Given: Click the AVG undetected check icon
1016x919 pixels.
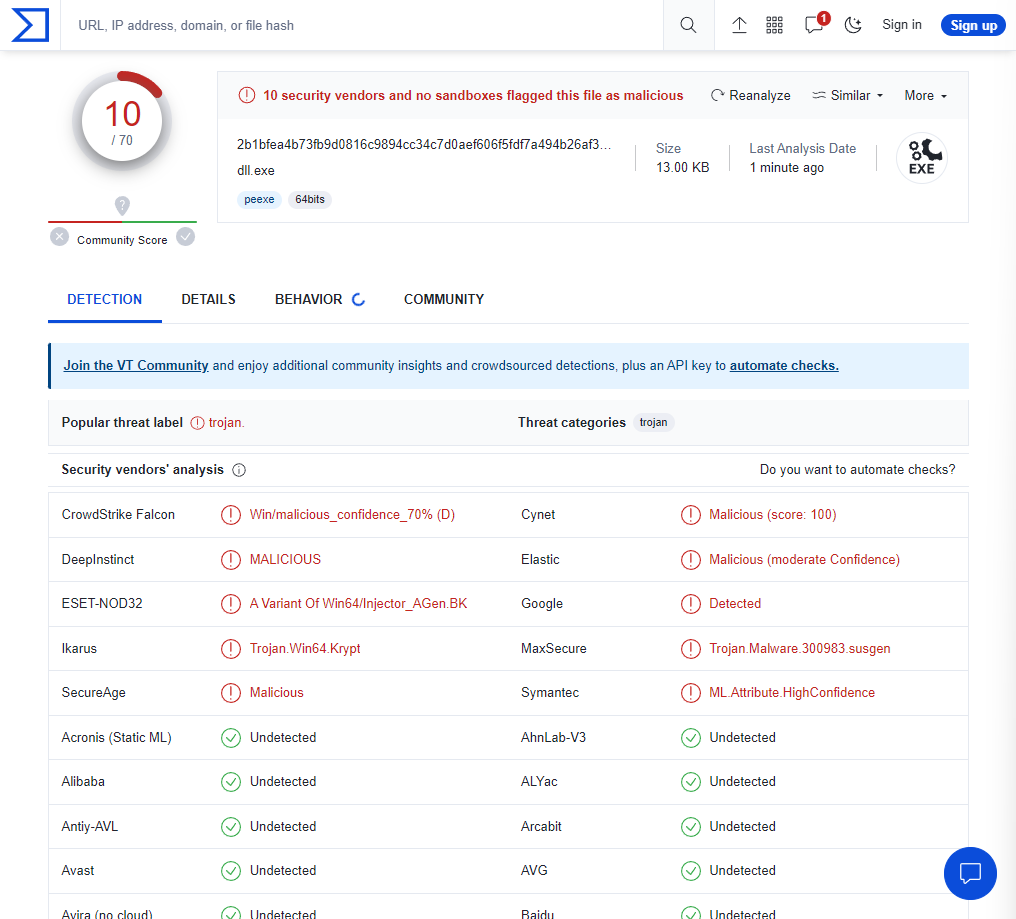Looking at the screenshot, I should (x=691, y=870).
